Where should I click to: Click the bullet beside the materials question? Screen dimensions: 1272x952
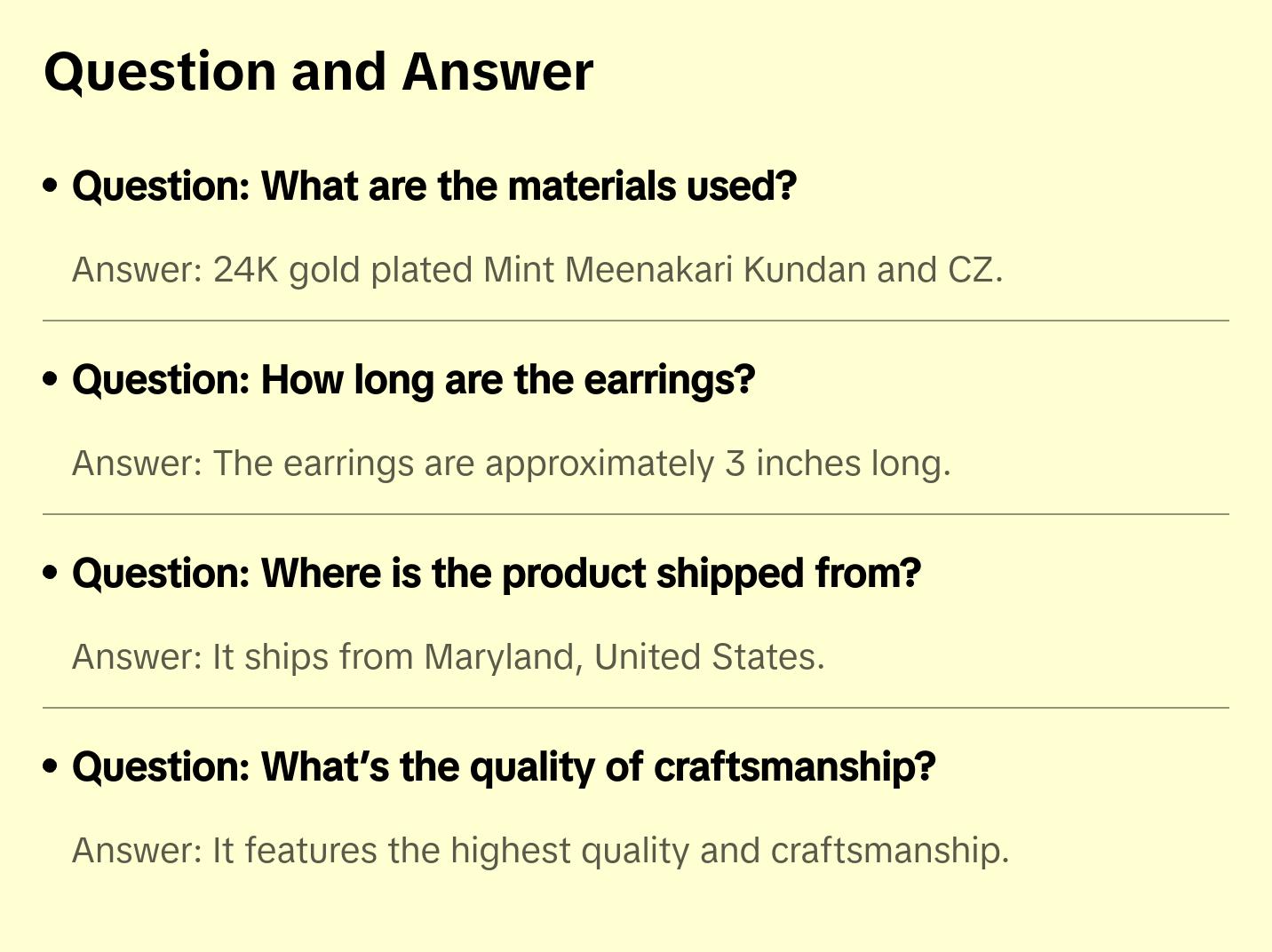(x=51, y=186)
